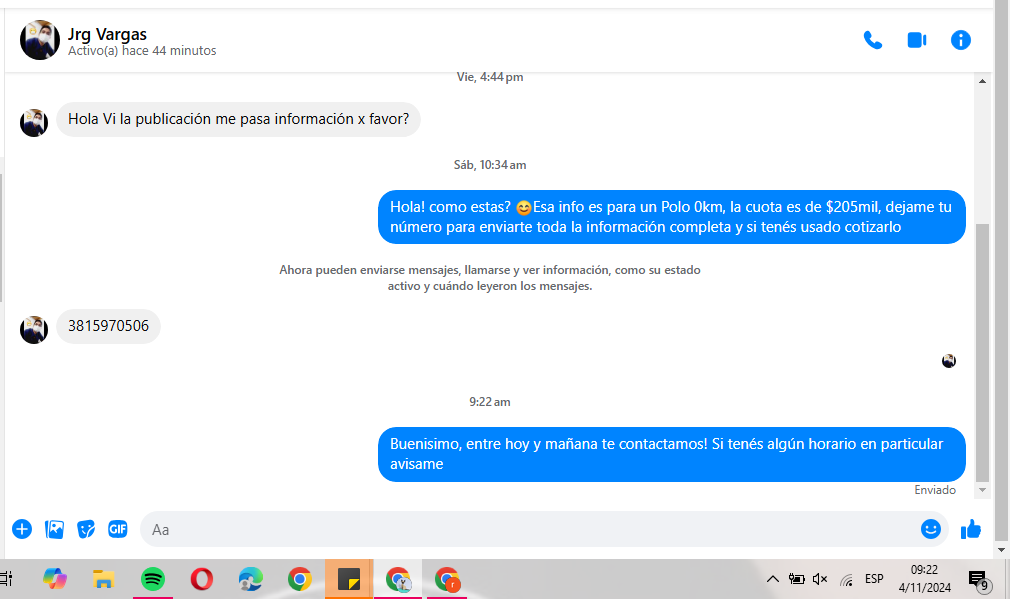Show hidden system tray icons
This screenshot has height=599, width=1010.
pos(772,579)
